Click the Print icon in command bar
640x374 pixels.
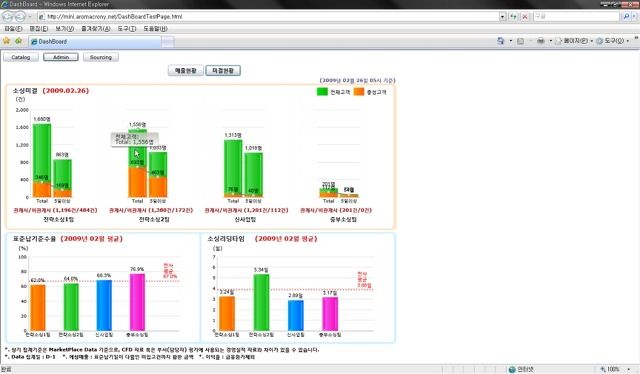tap(541, 41)
